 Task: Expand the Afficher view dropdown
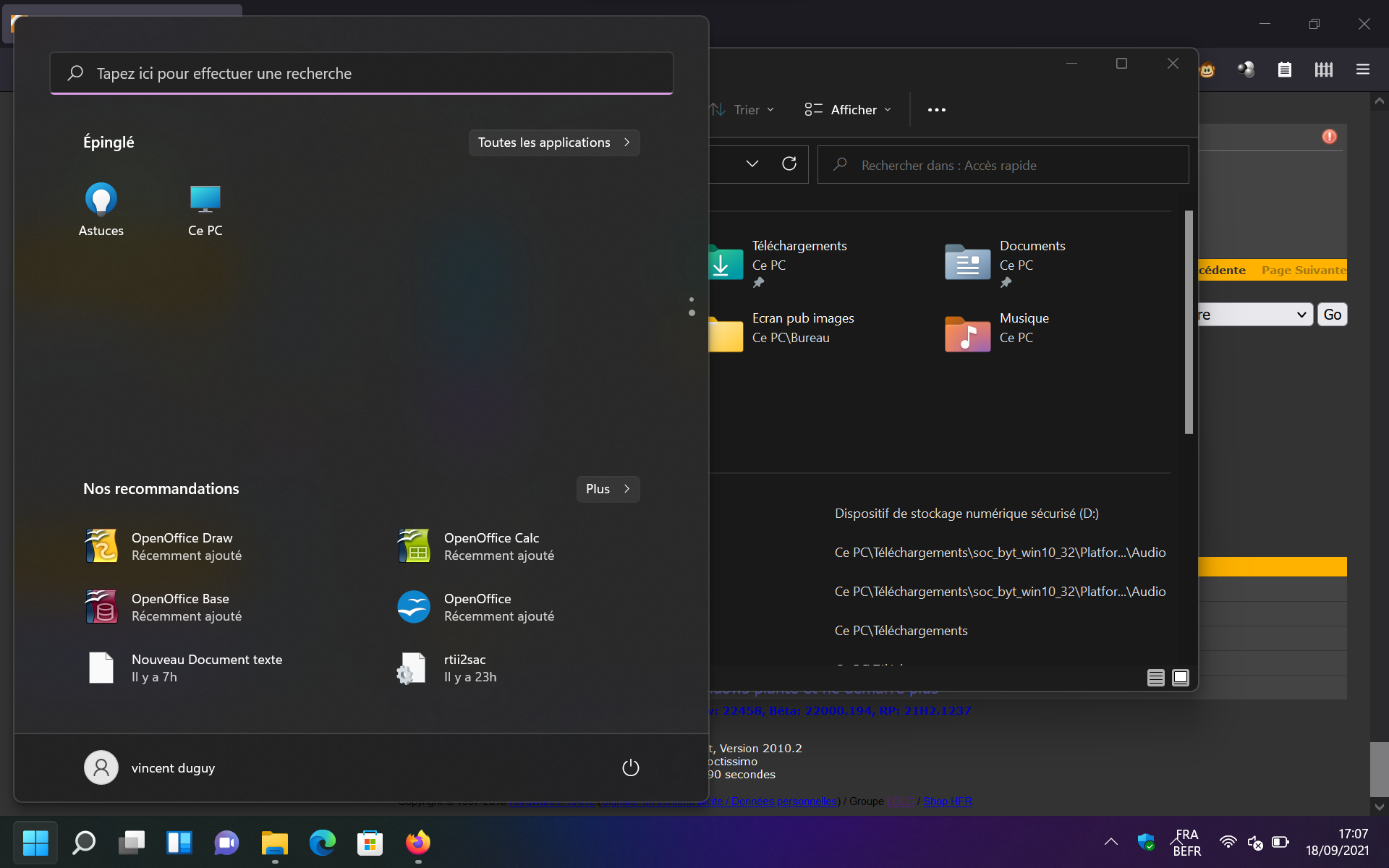pos(848,110)
